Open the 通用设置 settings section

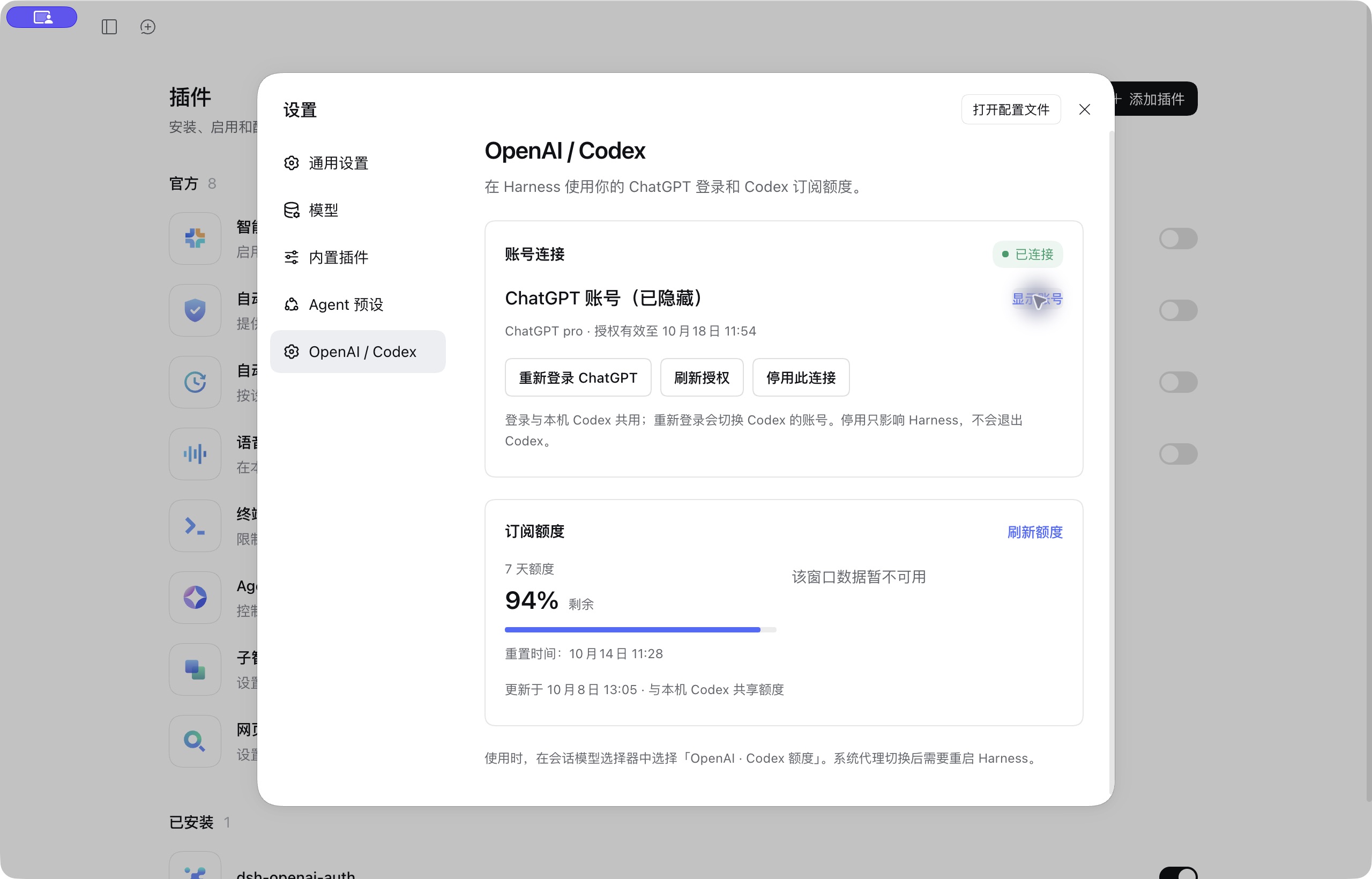click(358, 163)
